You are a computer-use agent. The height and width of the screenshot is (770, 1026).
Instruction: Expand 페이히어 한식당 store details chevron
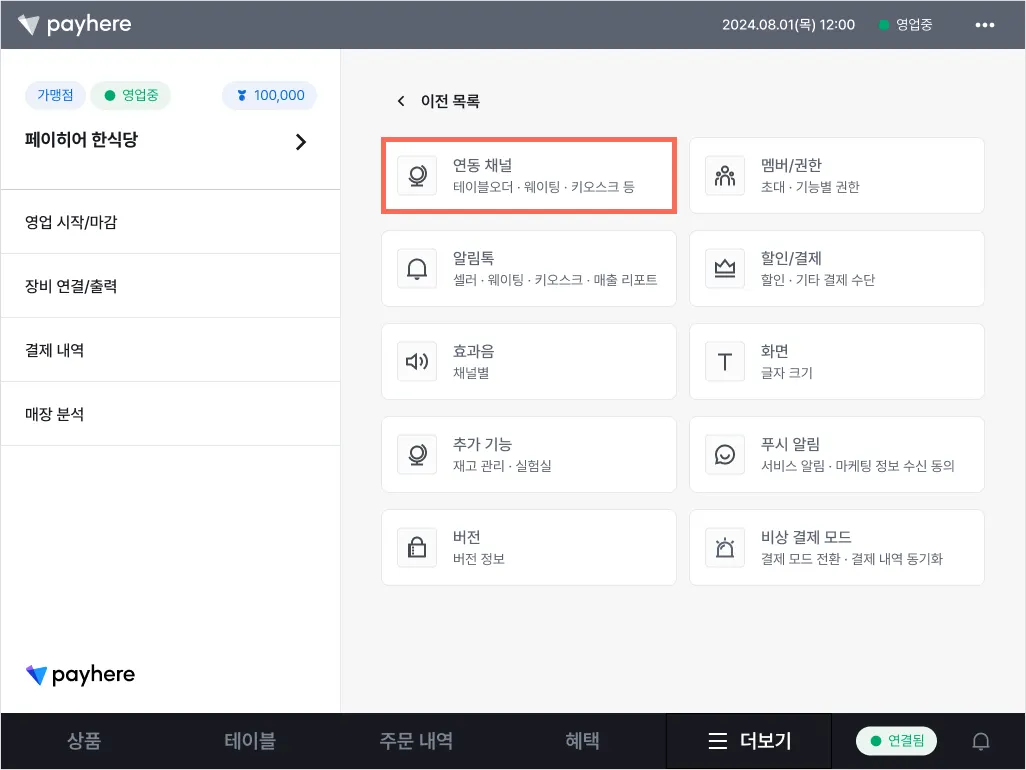coord(301,142)
